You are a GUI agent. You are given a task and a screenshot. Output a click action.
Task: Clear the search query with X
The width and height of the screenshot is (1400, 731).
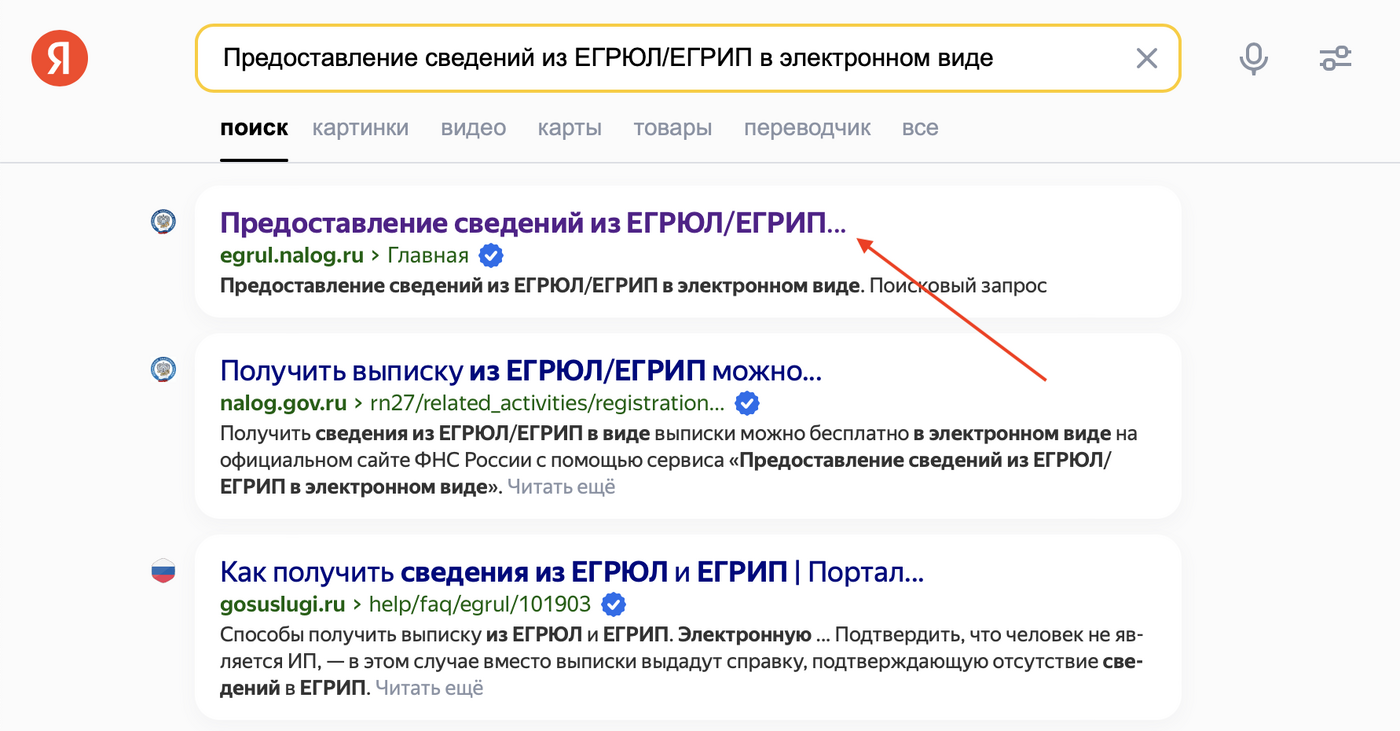[x=1146, y=58]
